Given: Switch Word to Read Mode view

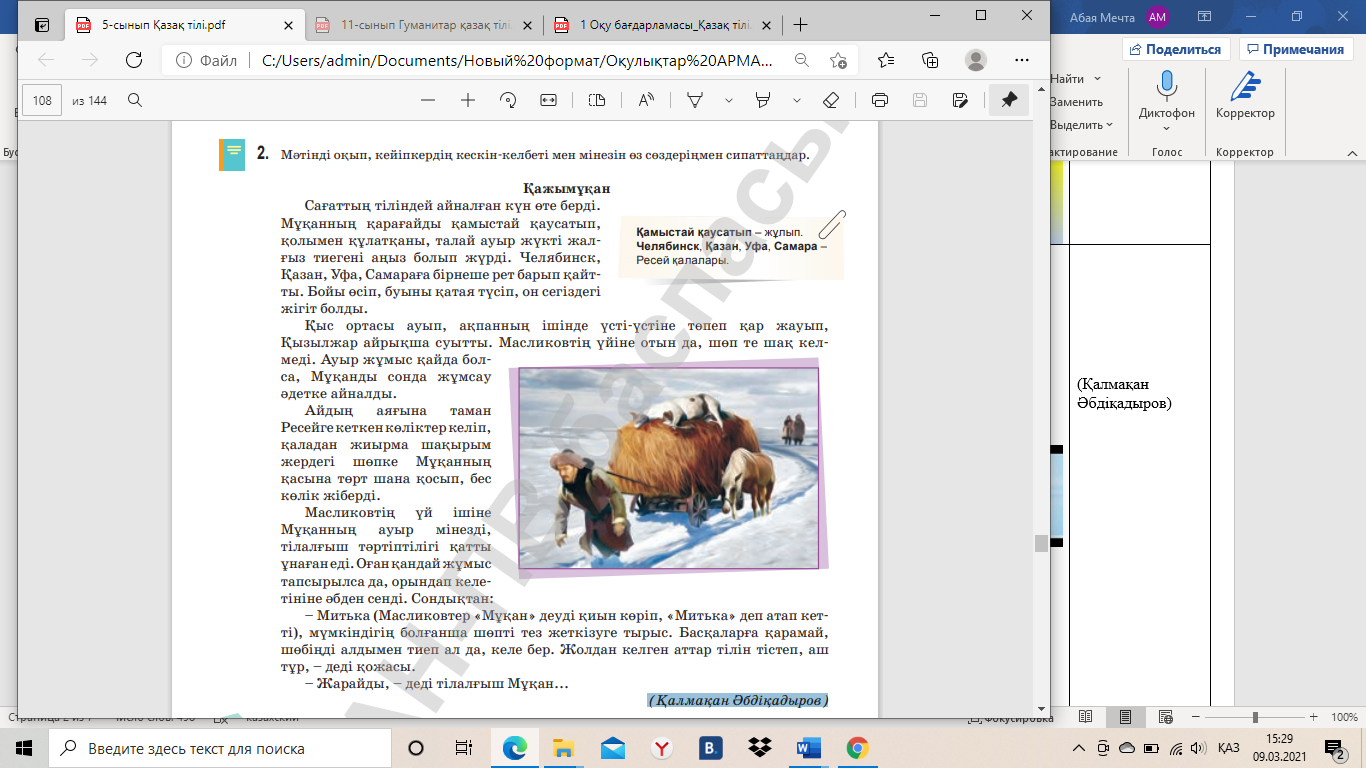Looking at the screenshot, I should pos(1085,717).
